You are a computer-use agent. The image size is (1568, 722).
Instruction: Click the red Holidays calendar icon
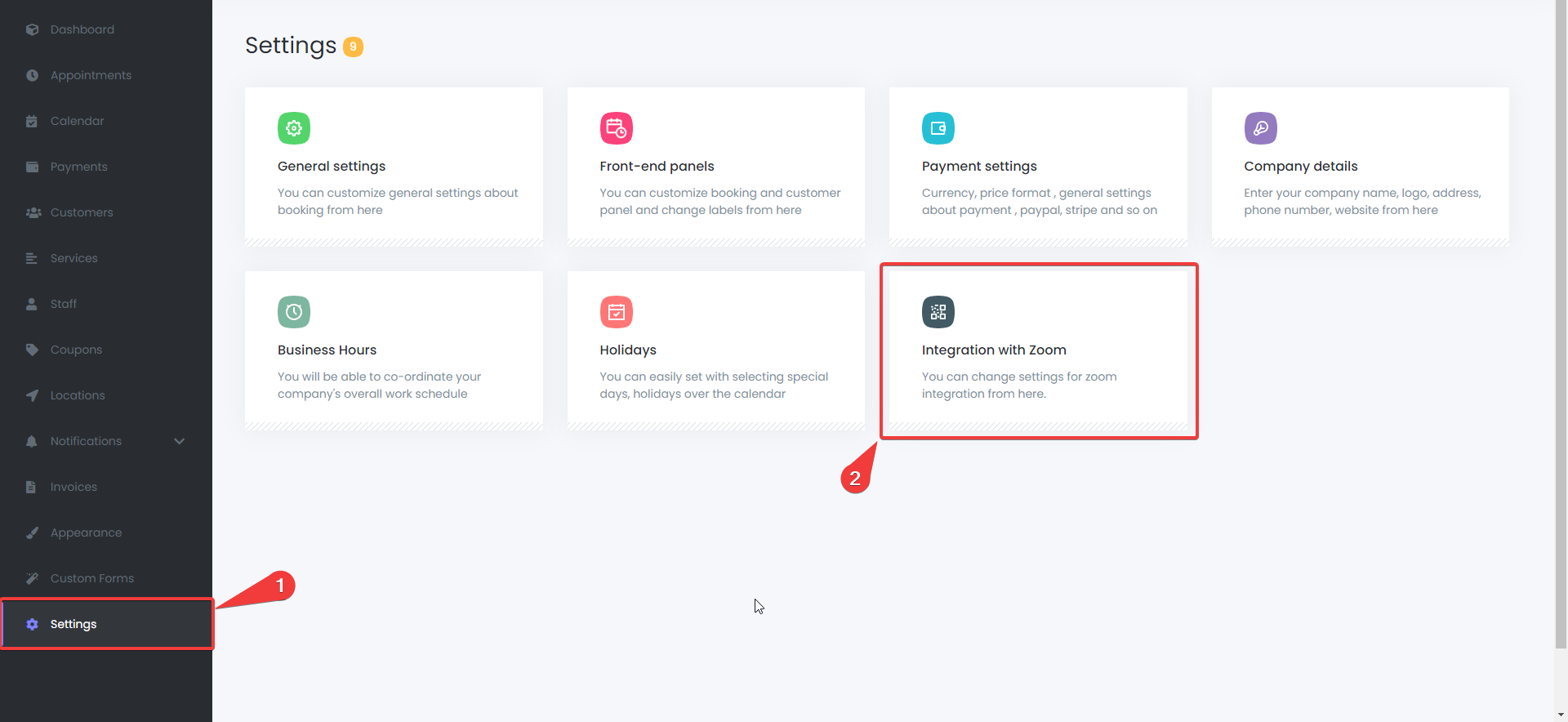616,312
